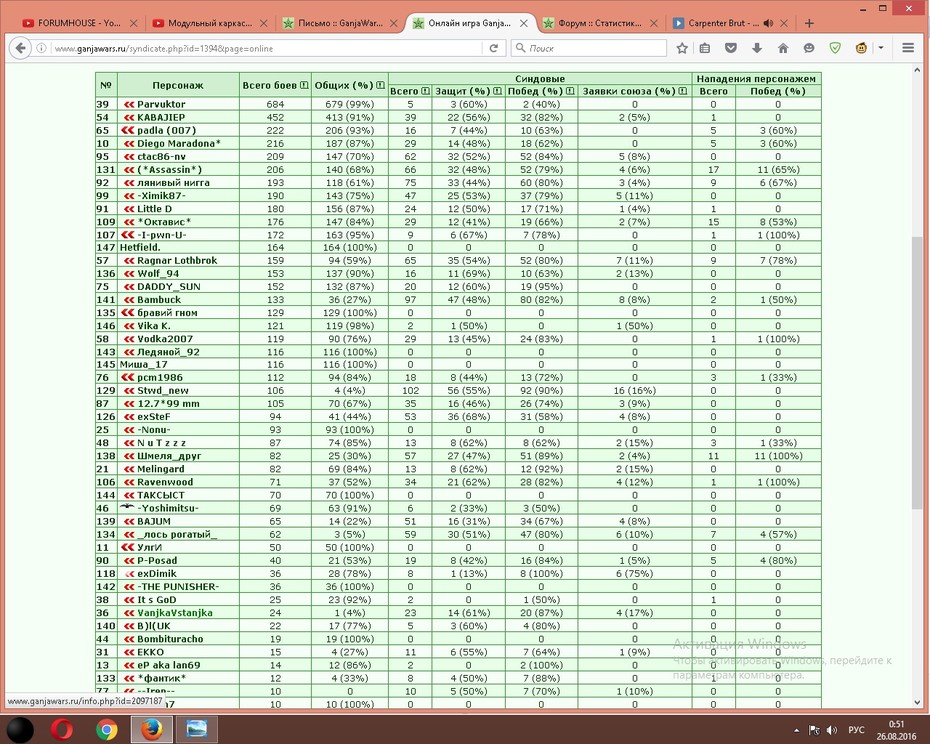Expand the extension dropdown arrow beside monkey icon
This screenshot has height=744, width=930.
click(x=881, y=48)
